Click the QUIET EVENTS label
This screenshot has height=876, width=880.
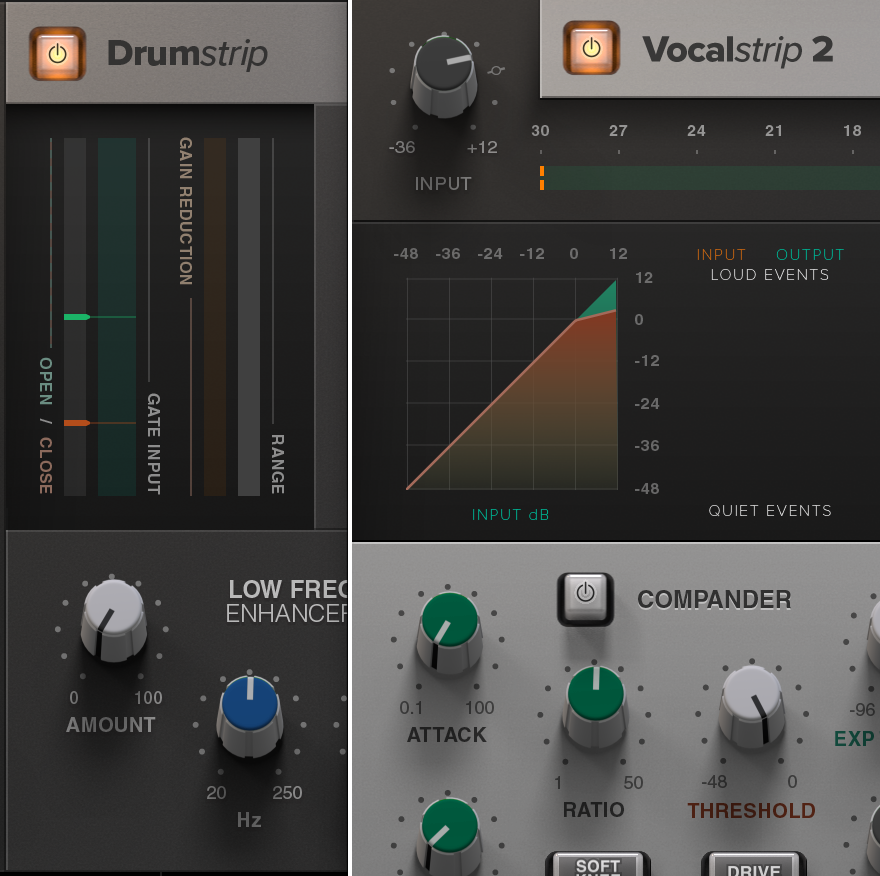(771, 510)
